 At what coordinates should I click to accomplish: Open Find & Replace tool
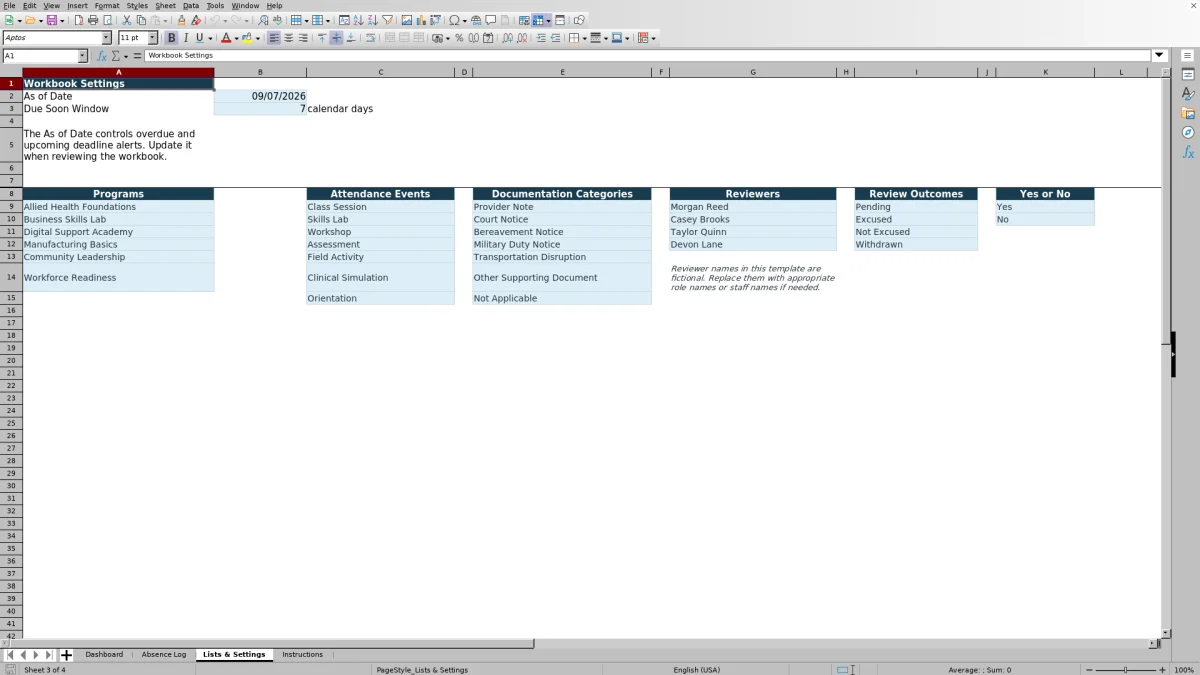click(263, 20)
